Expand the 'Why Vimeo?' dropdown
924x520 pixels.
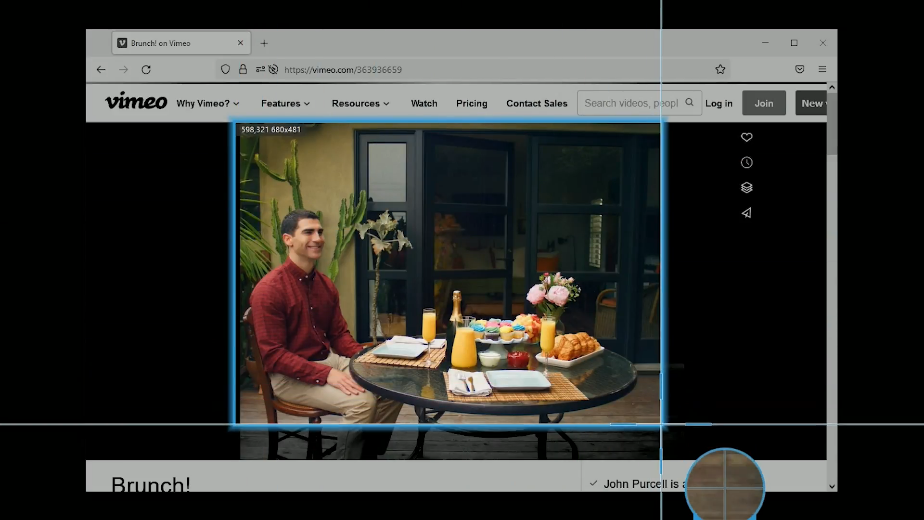(x=208, y=103)
